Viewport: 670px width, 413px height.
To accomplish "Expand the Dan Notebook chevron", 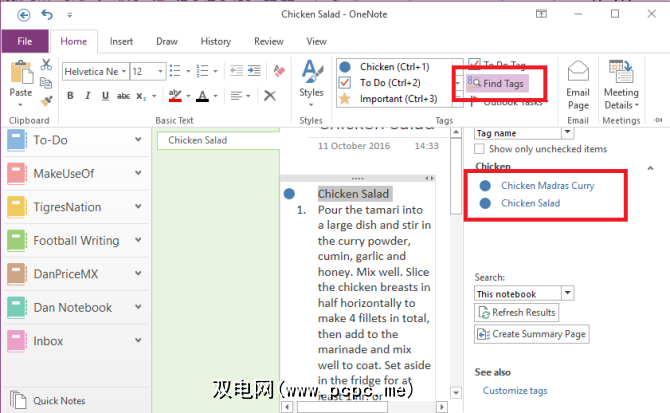I will click(138, 307).
